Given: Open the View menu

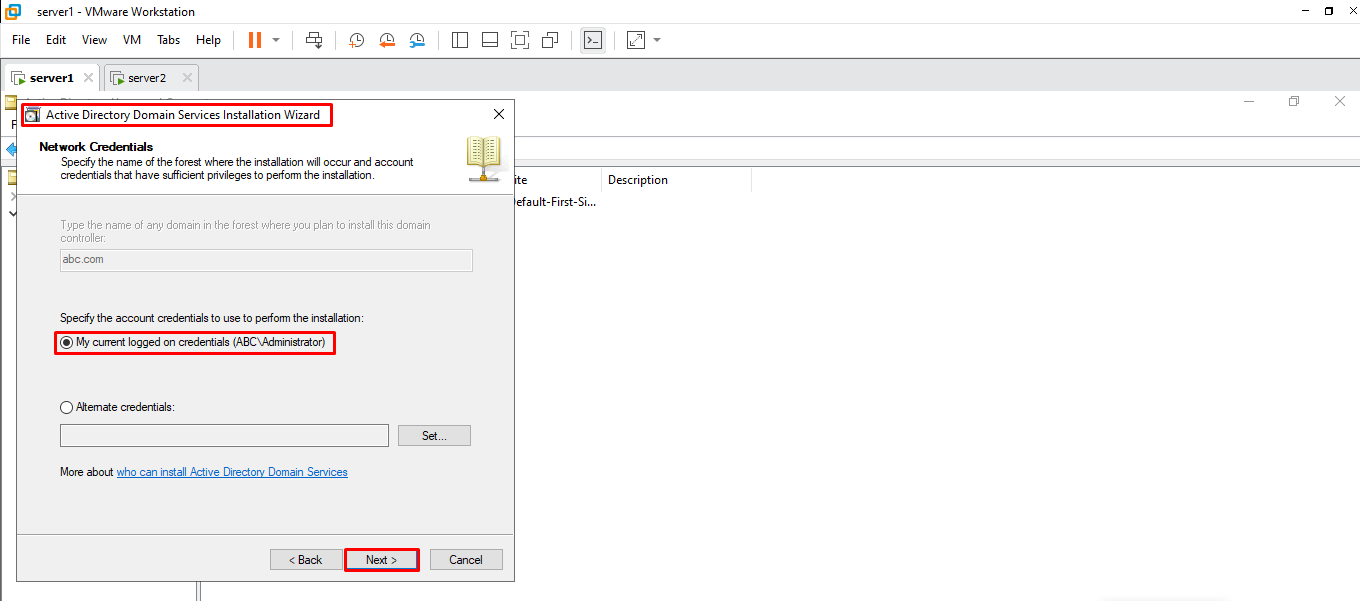Looking at the screenshot, I should [94, 40].
